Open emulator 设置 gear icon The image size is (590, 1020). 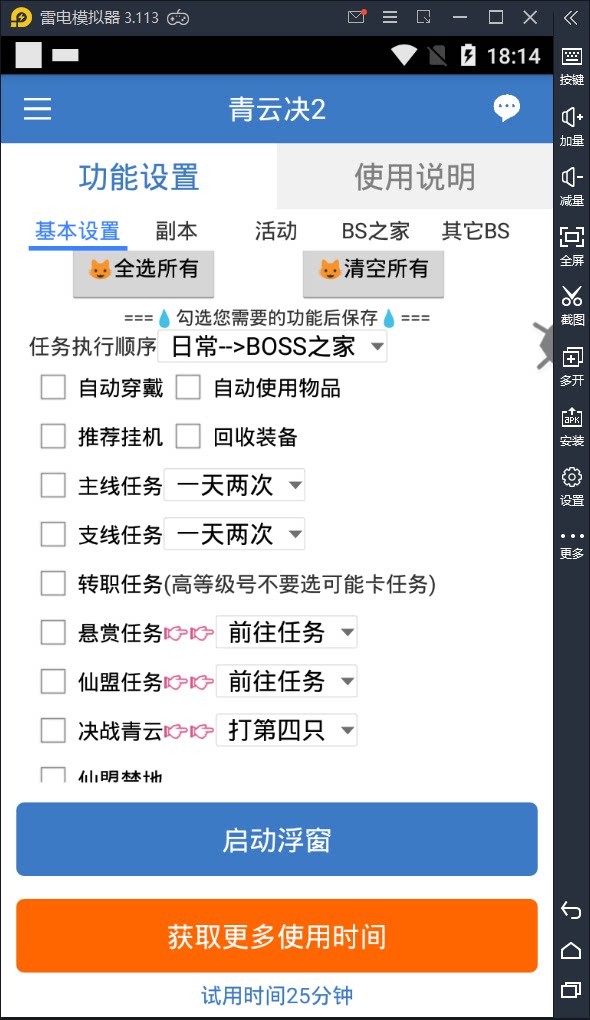pyautogui.click(x=572, y=487)
